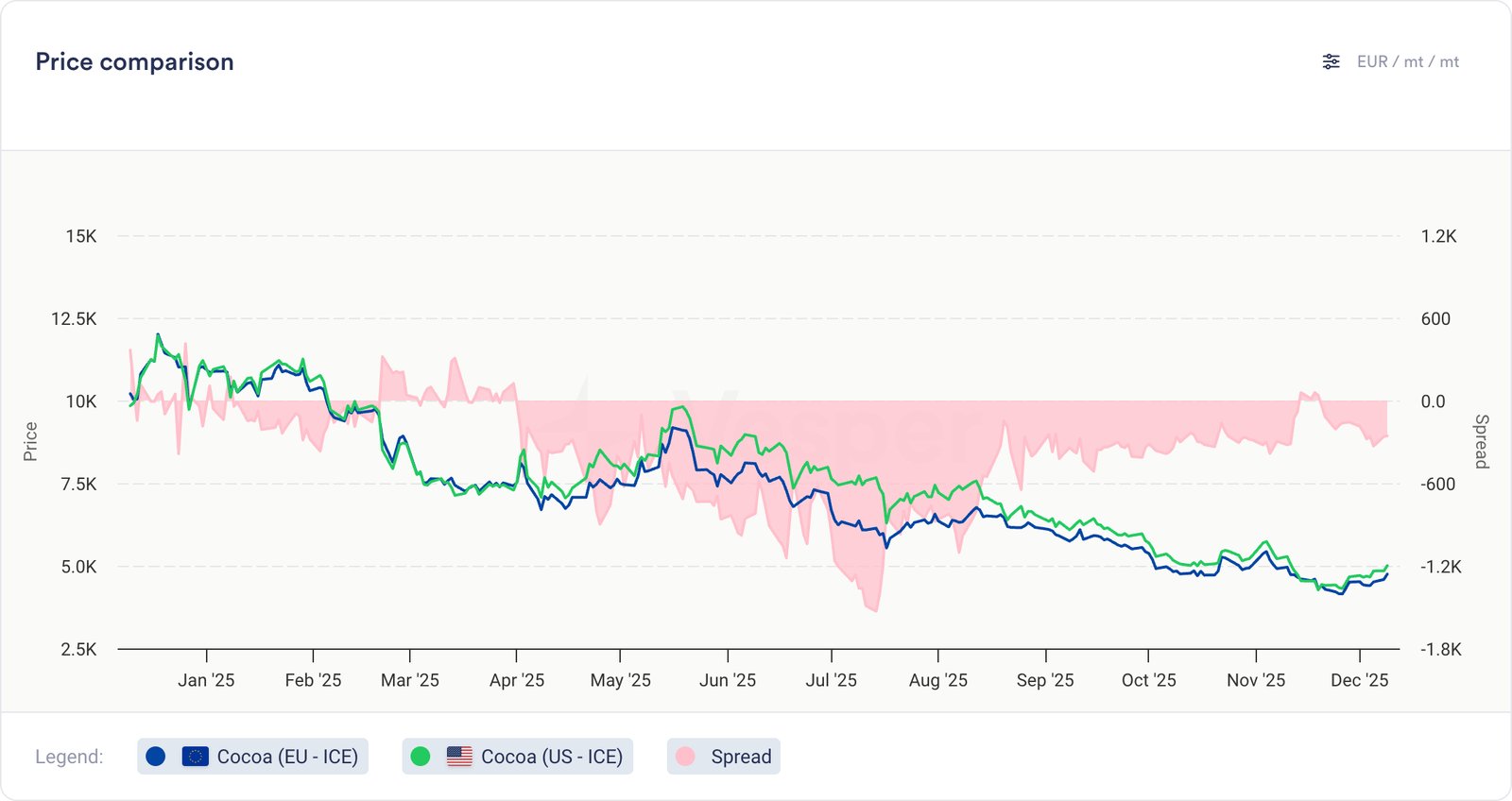
Task: Open the EUR / mt / mt unit selector
Action: 1407,61
